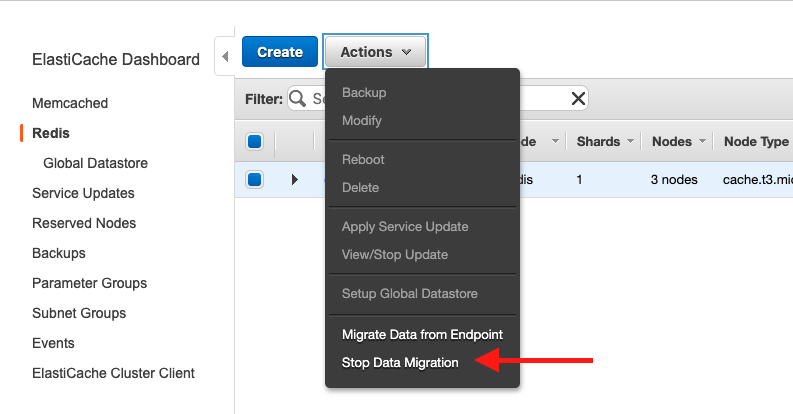793x414 pixels.
Task: Sort by the Node Type column header
Action: click(x=756, y=142)
